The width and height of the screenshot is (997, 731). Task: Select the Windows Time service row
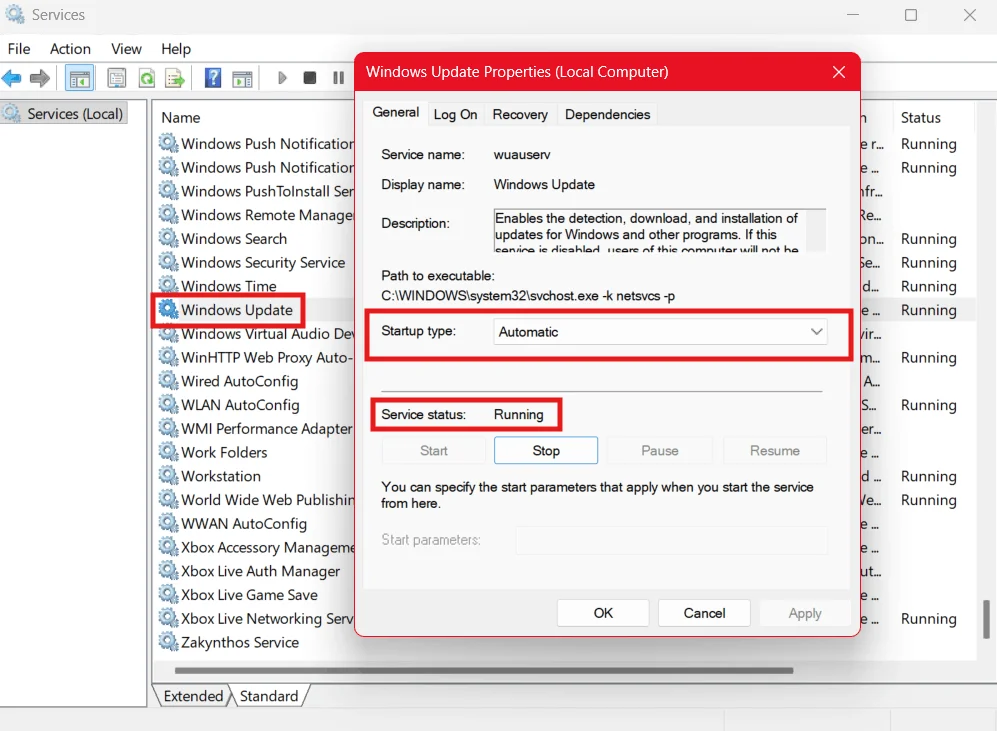point(229,286)
